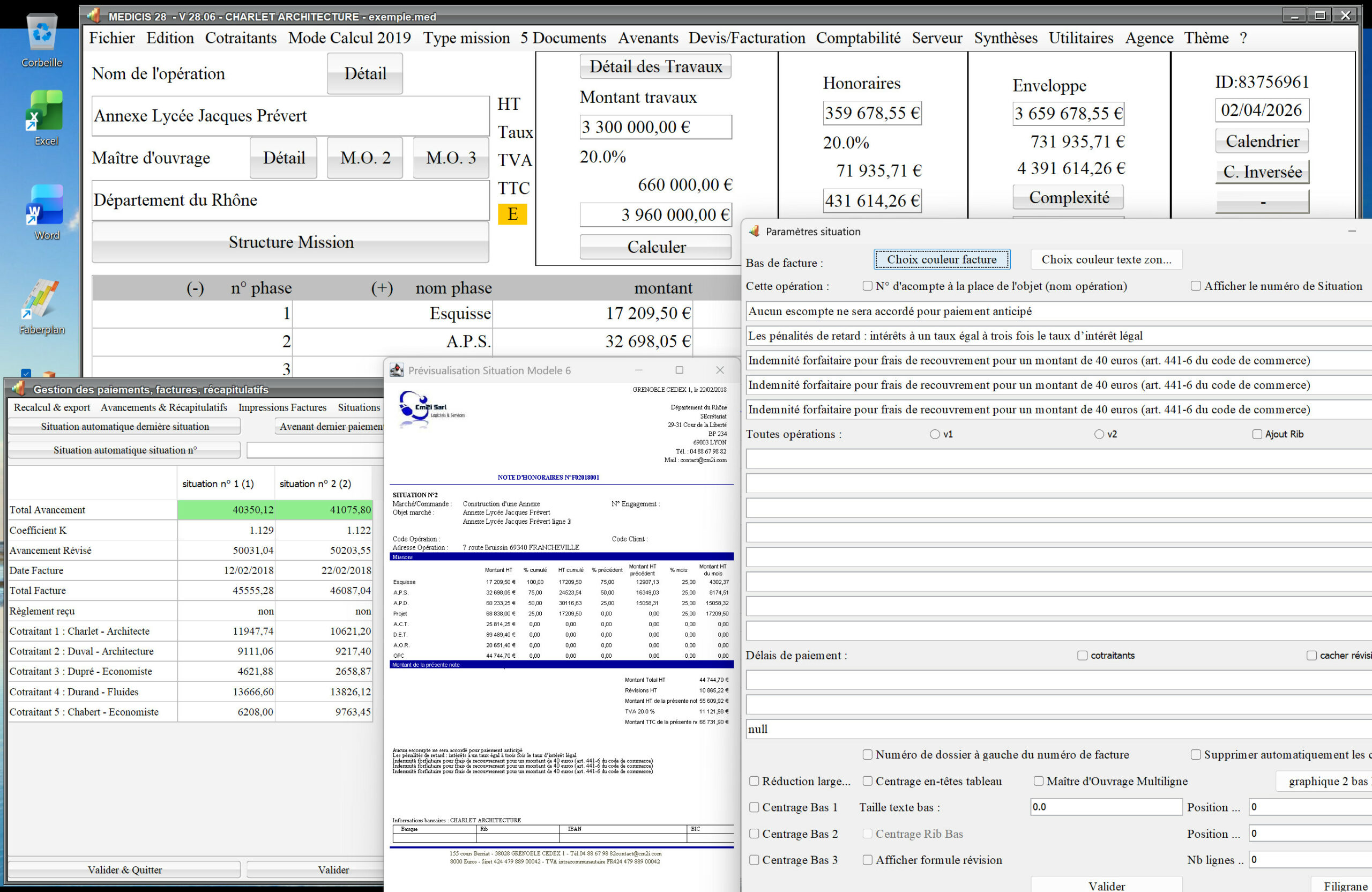
Task: Click Valider in Paramètres situation window
Action: tap(1106, 885)
